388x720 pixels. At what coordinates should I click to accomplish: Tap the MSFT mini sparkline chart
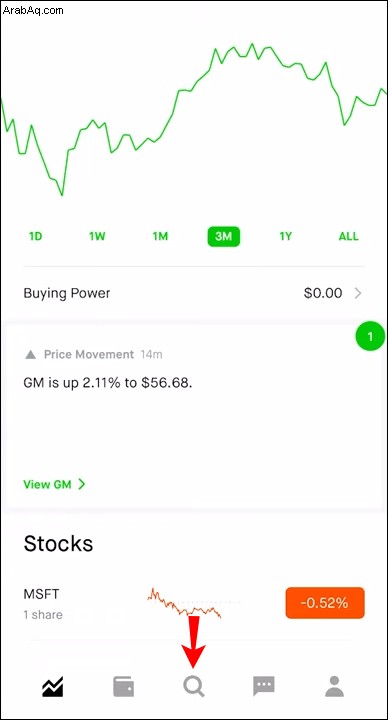(185, 602)
